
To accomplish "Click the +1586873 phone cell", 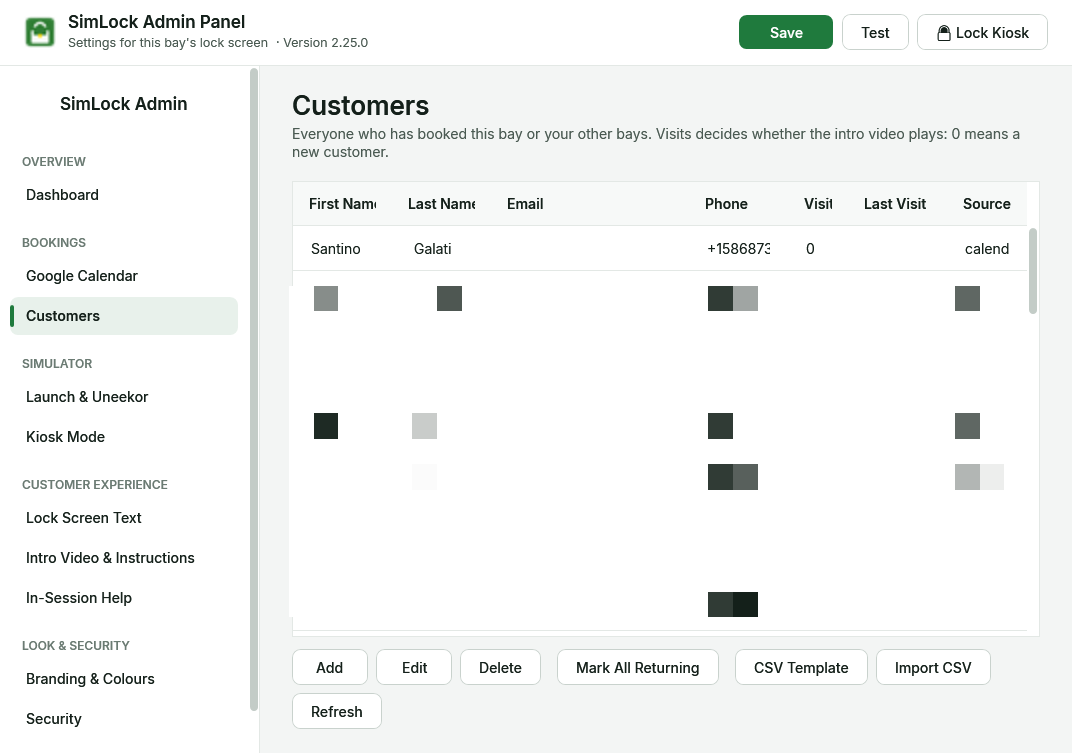I will tap(739, 249).
